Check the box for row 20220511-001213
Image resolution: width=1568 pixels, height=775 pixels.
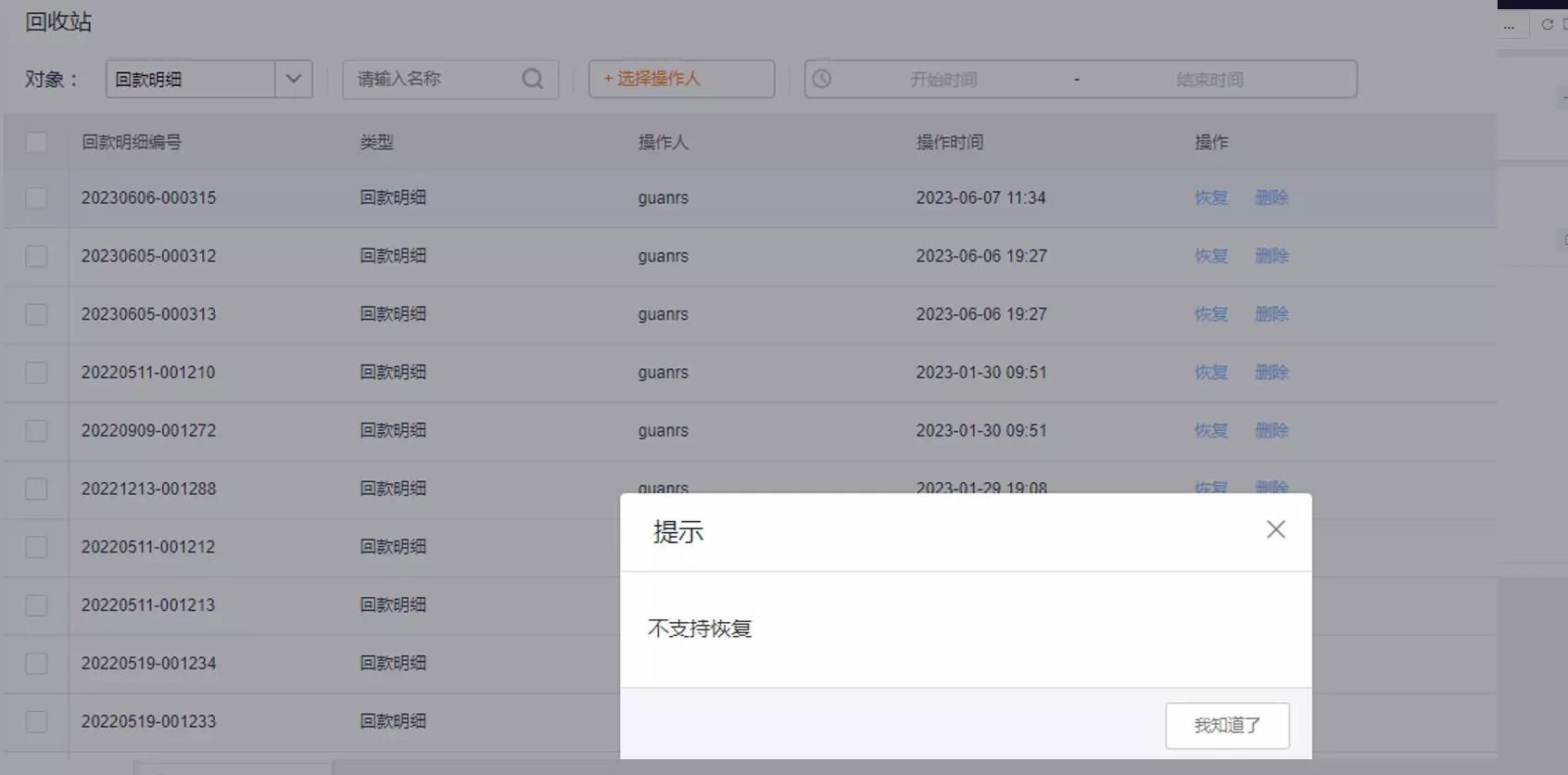pyautogui.click(x=36, y=605)
